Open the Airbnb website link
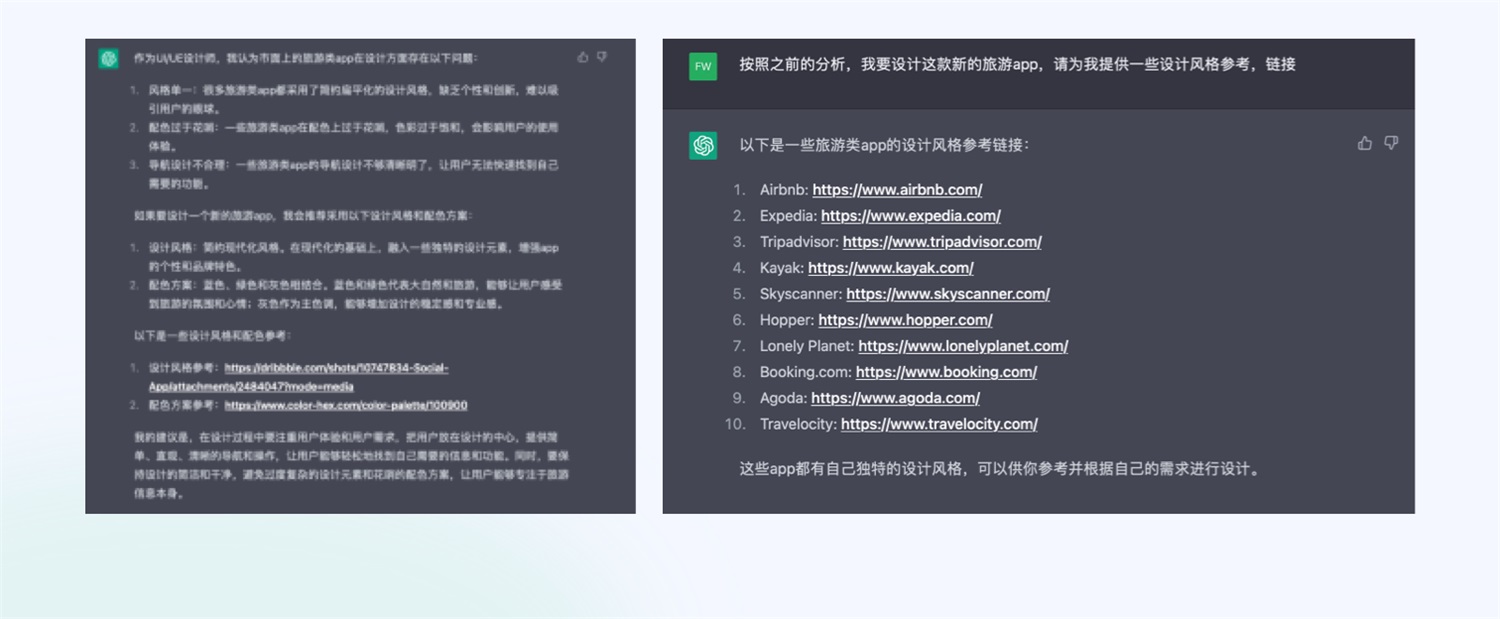1500x619 pixels. [x=897, y=190]
